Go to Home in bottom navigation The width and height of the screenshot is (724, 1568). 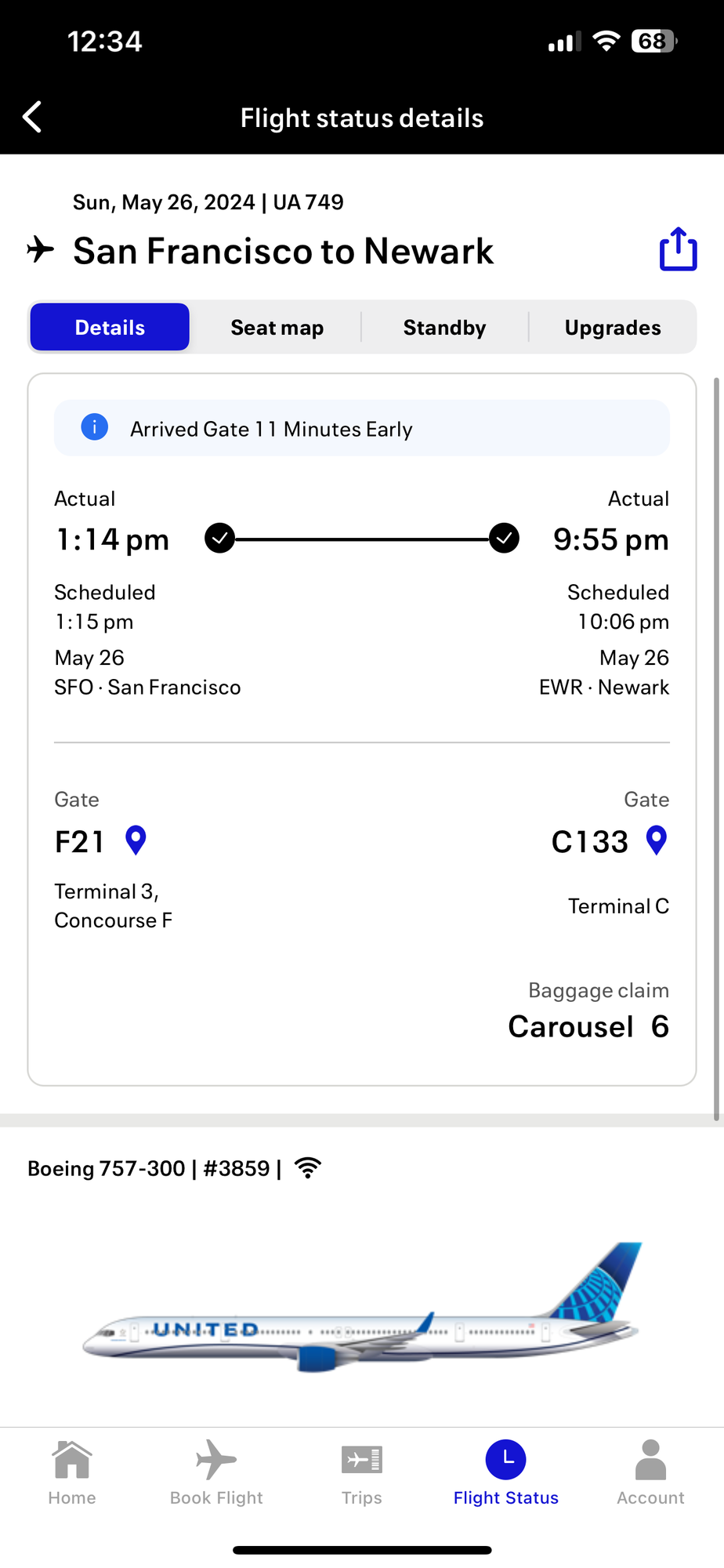[72, 1473]
